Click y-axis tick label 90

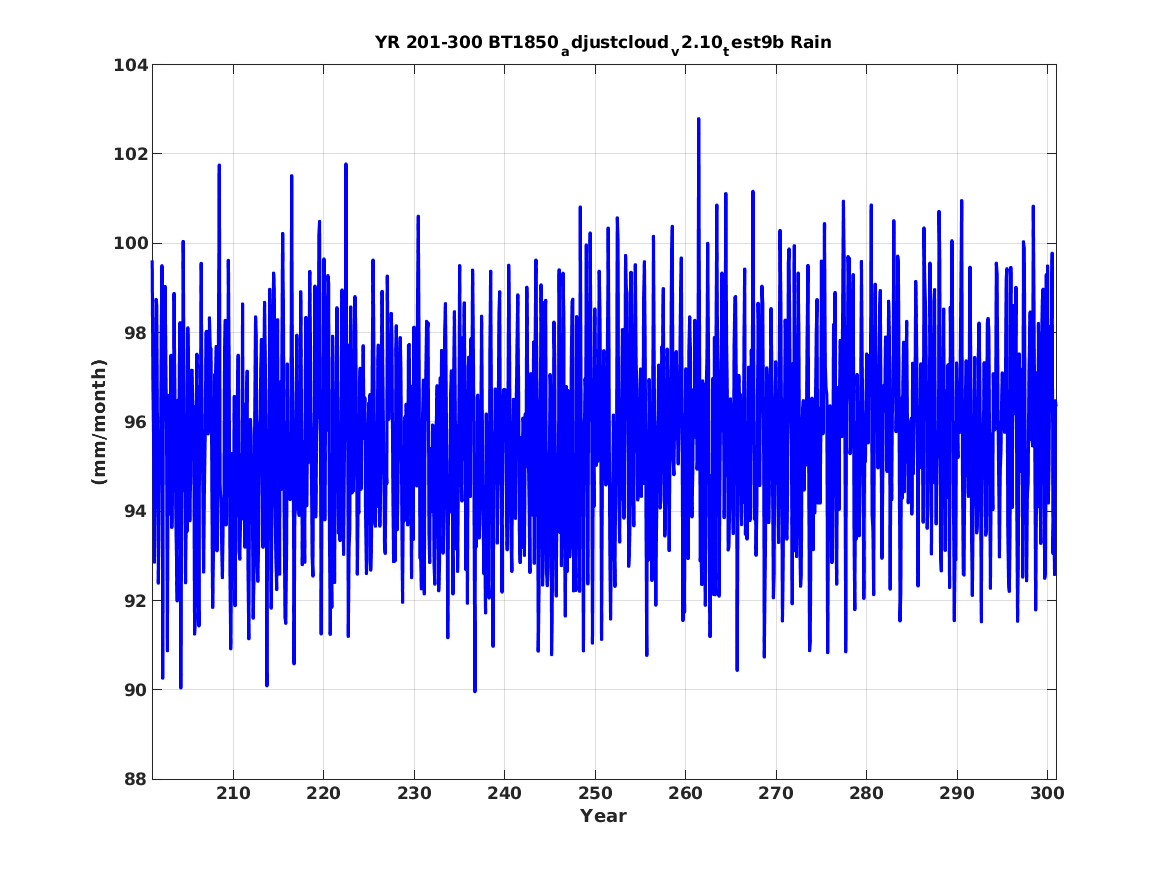pos(135,690)
